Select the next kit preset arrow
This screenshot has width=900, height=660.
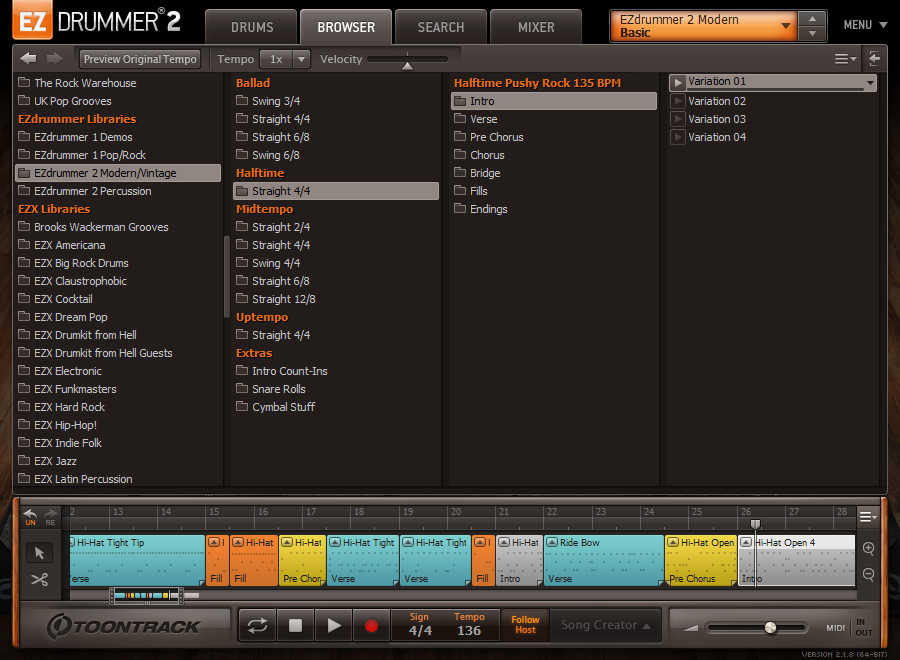click(x=812, y=33)
